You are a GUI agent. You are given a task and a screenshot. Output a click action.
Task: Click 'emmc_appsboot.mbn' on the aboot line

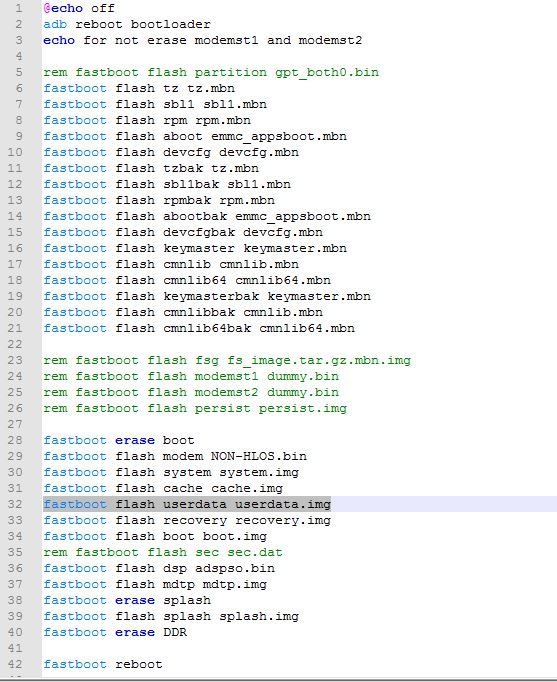click(279, 136)
